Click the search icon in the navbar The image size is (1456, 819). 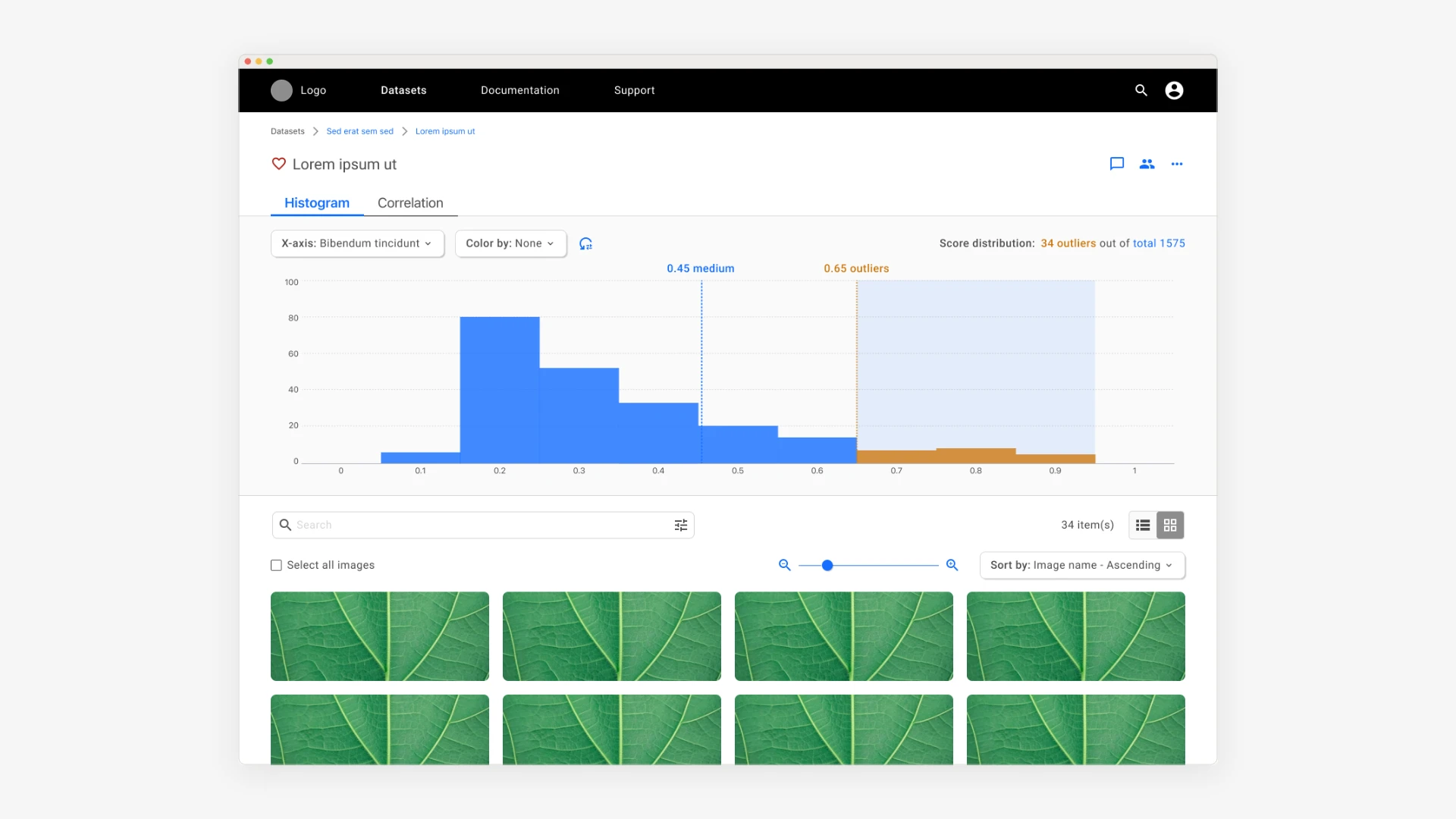(x=1141, y=90)
